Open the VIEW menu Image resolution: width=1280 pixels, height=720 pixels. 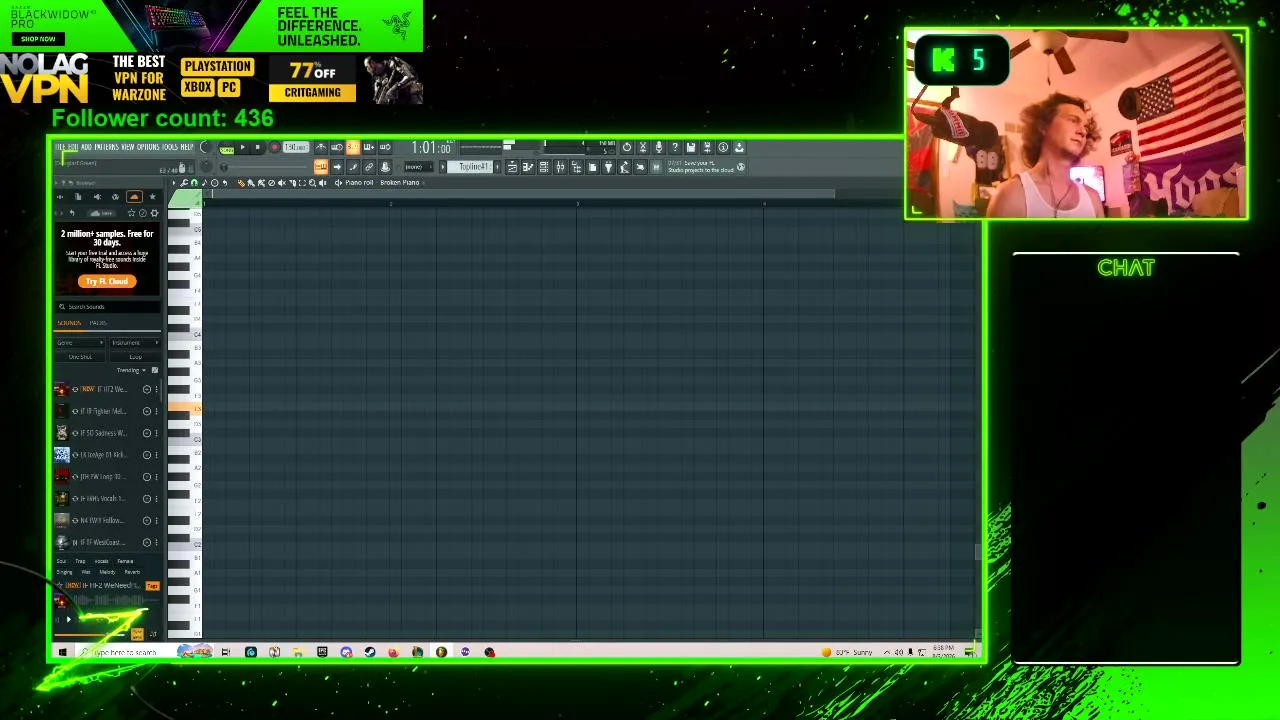tap(128, 147)
